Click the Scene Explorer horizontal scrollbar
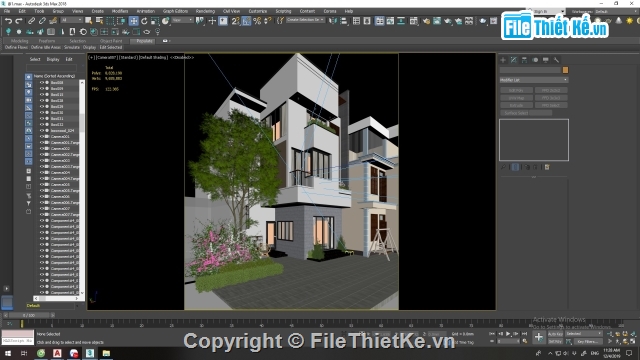This screenshot has height=360, width=640. [x=56, y=298]
